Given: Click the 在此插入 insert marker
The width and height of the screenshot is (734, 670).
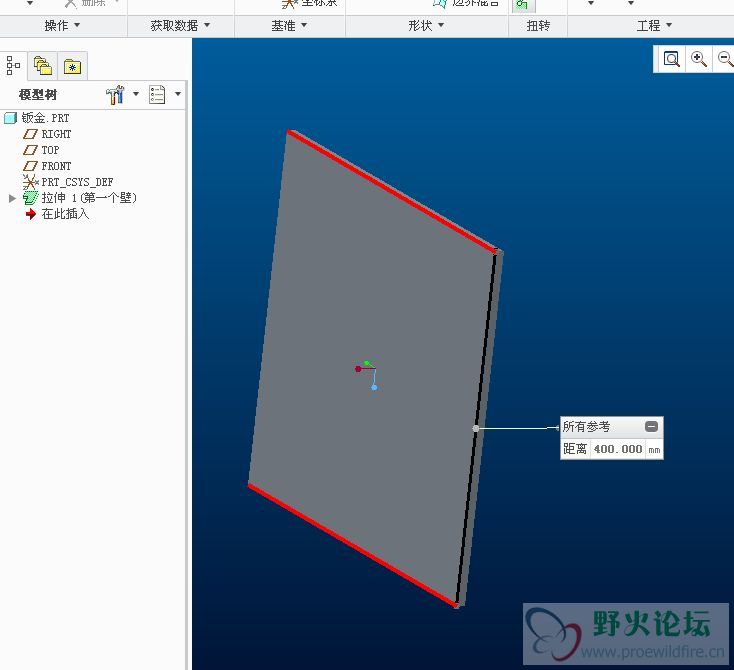Looking at the screenshot, I should [x=65, y=214].
